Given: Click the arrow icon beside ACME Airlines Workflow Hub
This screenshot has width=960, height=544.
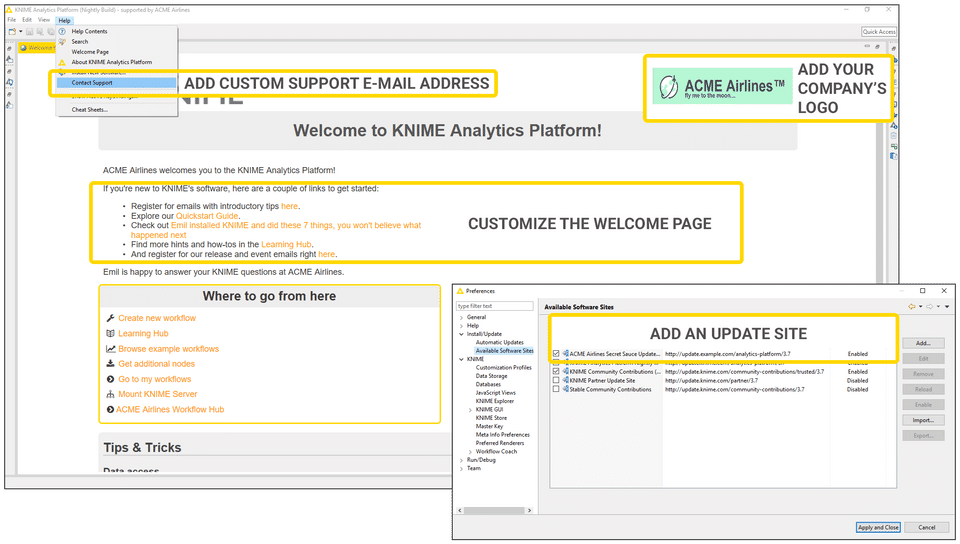Looking at the screenshot, I should [x=110, y=409].
